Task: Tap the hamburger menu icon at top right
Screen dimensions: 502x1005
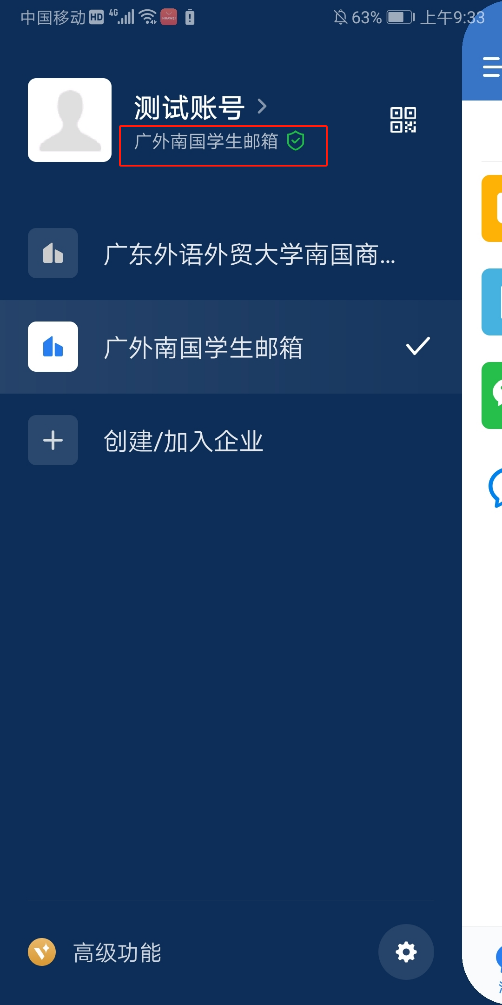Action: pyautogui.click(x=492, y=66)
